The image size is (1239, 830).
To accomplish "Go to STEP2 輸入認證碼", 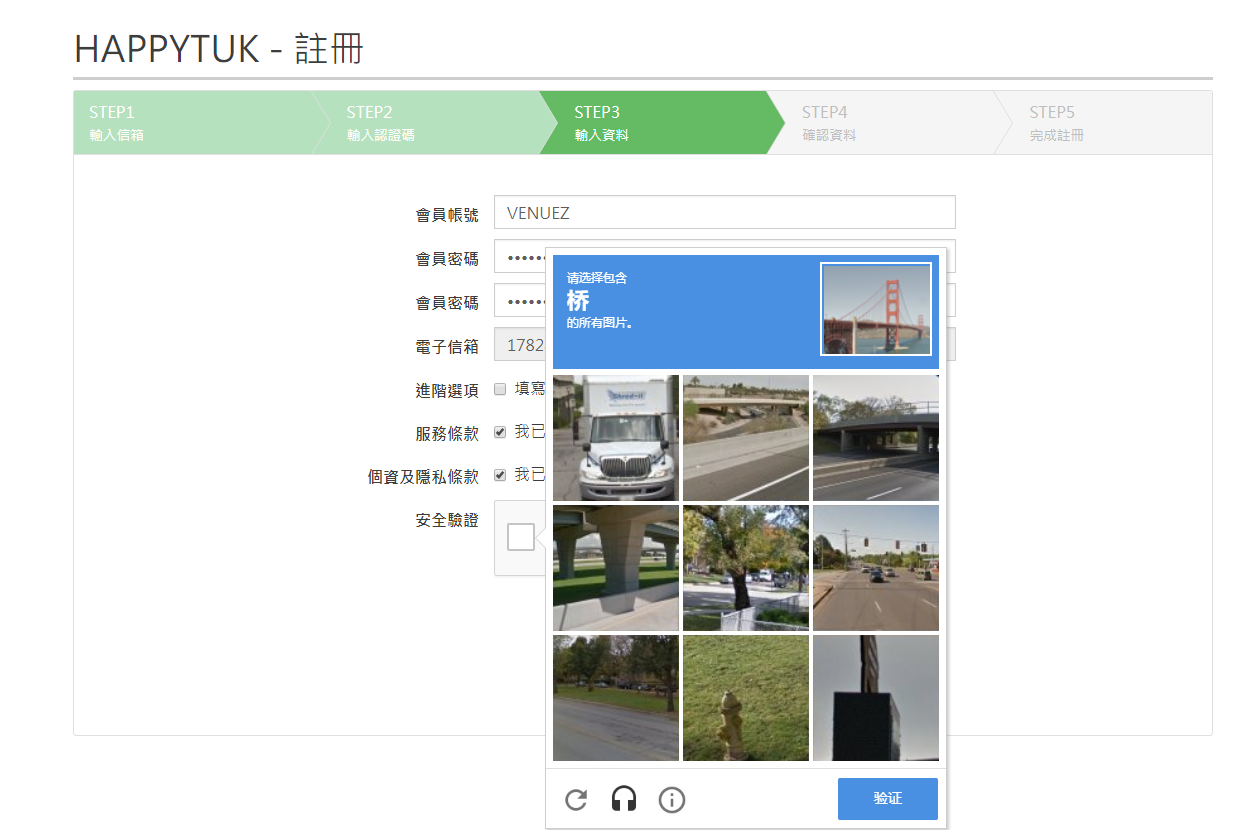I will 425,123.
